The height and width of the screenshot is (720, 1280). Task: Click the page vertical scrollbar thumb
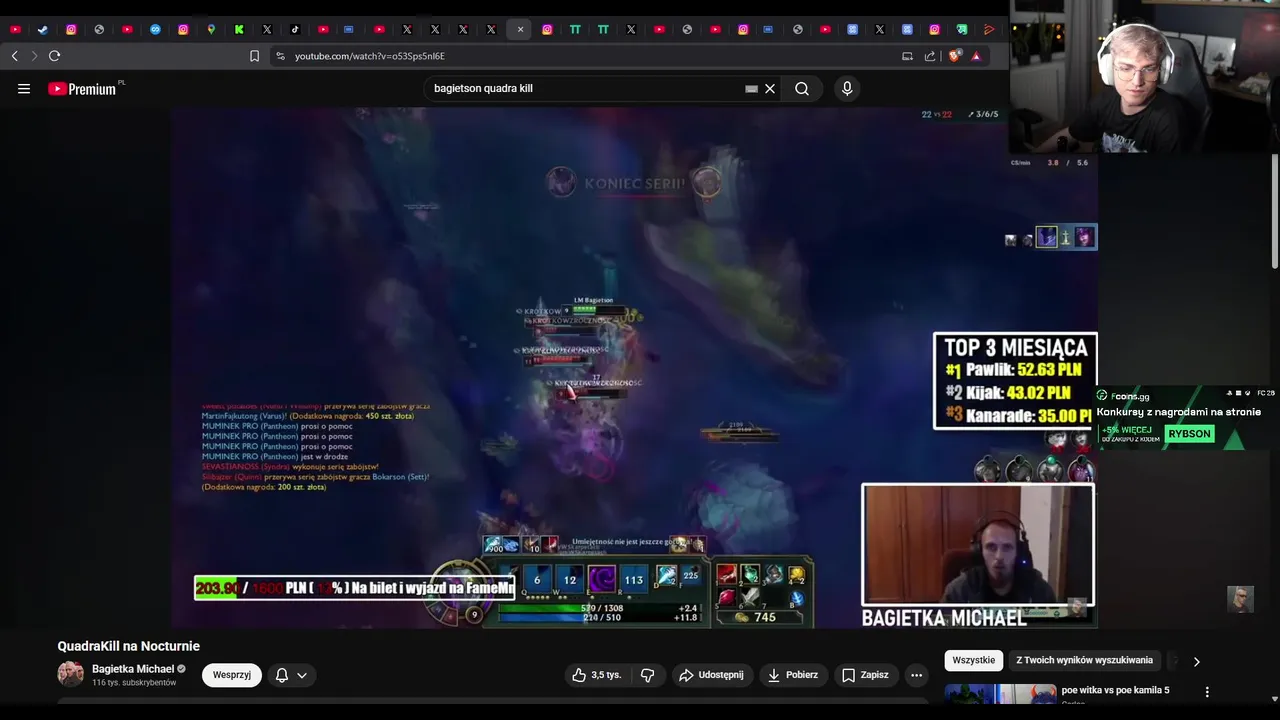pos(1274,211)
